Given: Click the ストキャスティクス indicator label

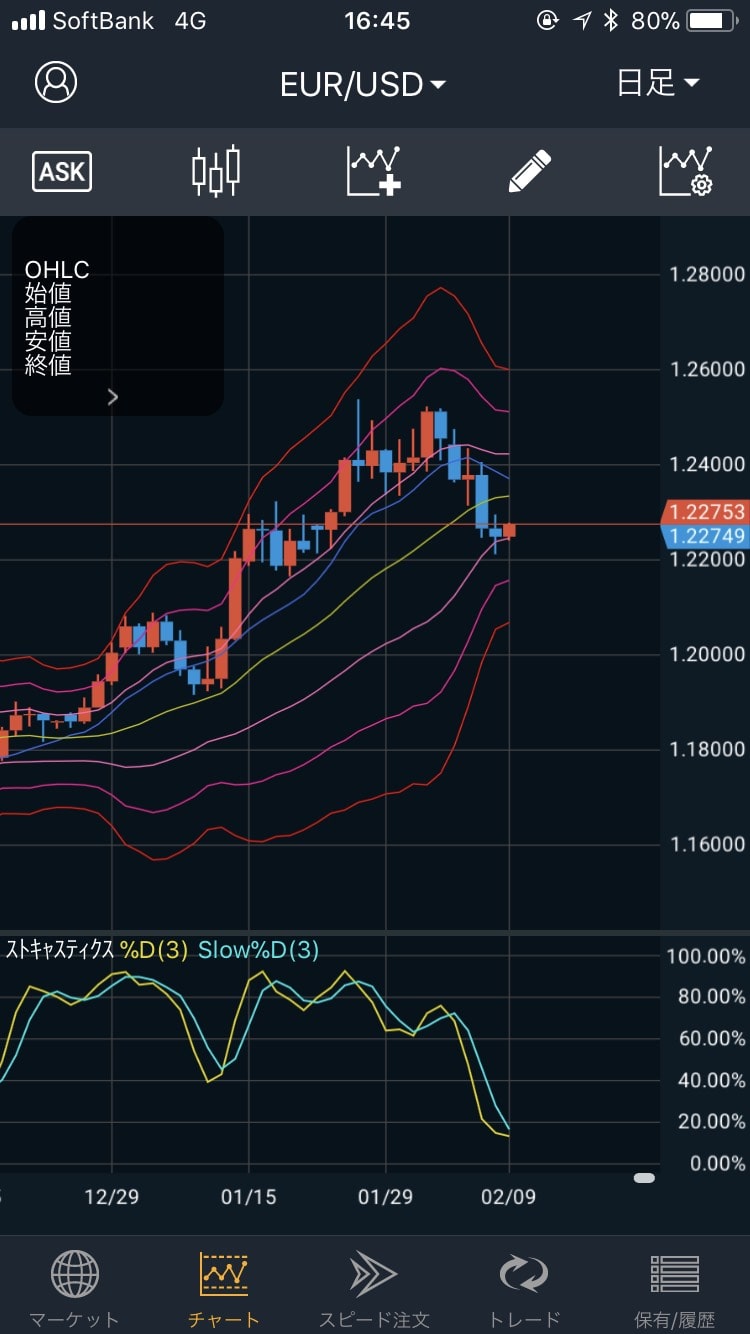Looking at the screenshot, I should tap(61, 950).
